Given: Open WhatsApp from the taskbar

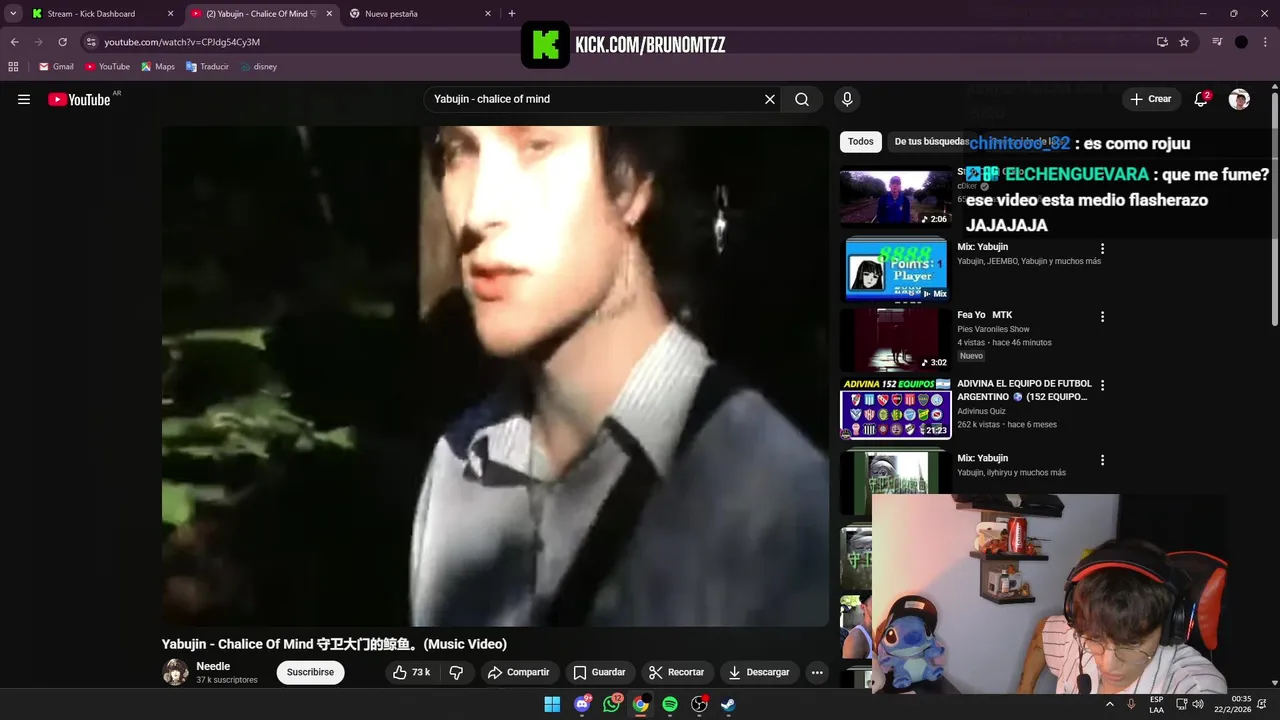Looking at the screenshot, I should tap(611, 704).
